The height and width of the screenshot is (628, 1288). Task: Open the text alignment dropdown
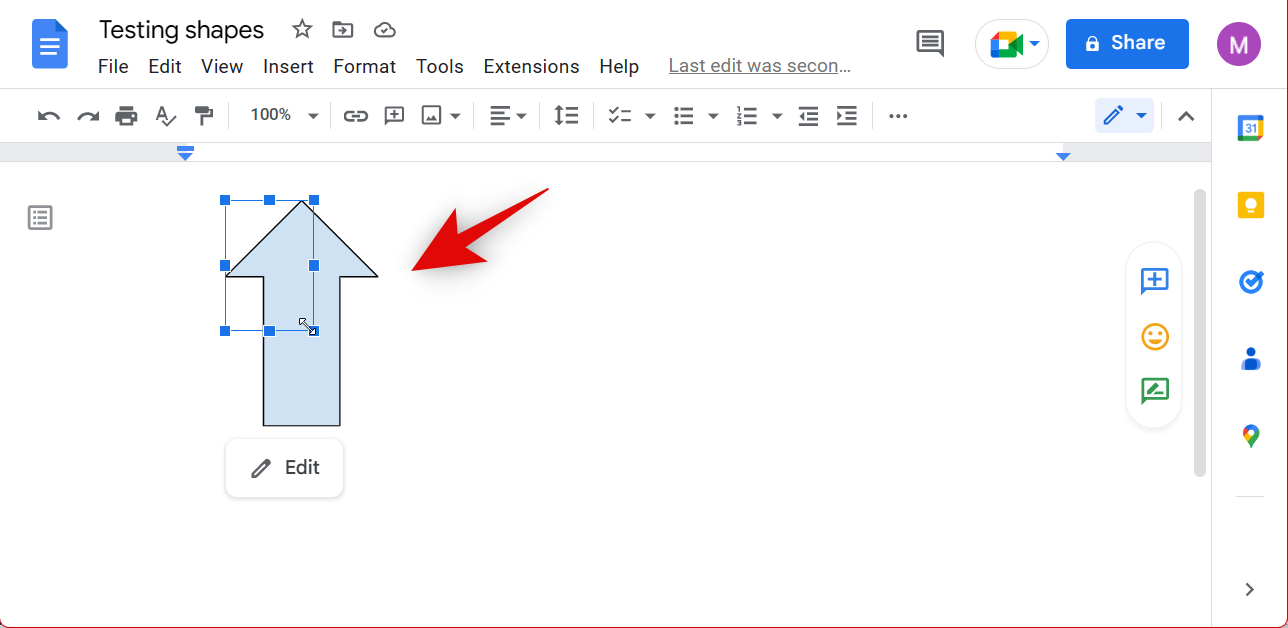tap(508, 116)
